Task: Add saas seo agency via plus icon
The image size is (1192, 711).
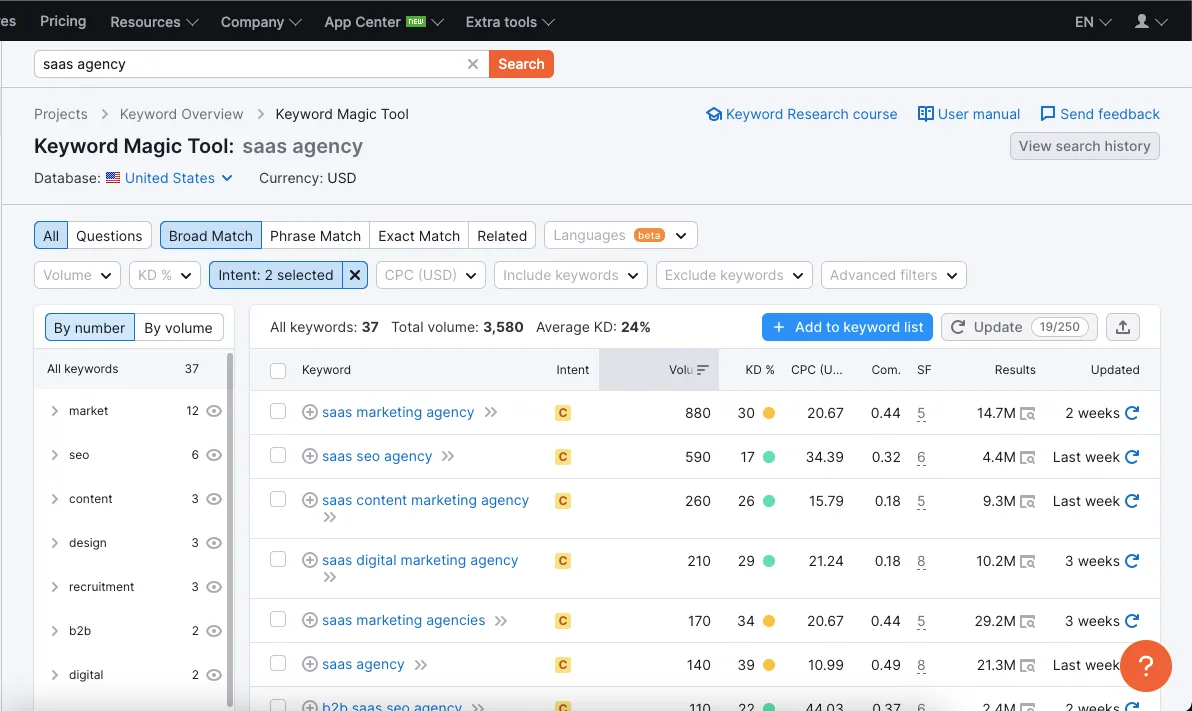Action: coord(309,456)
